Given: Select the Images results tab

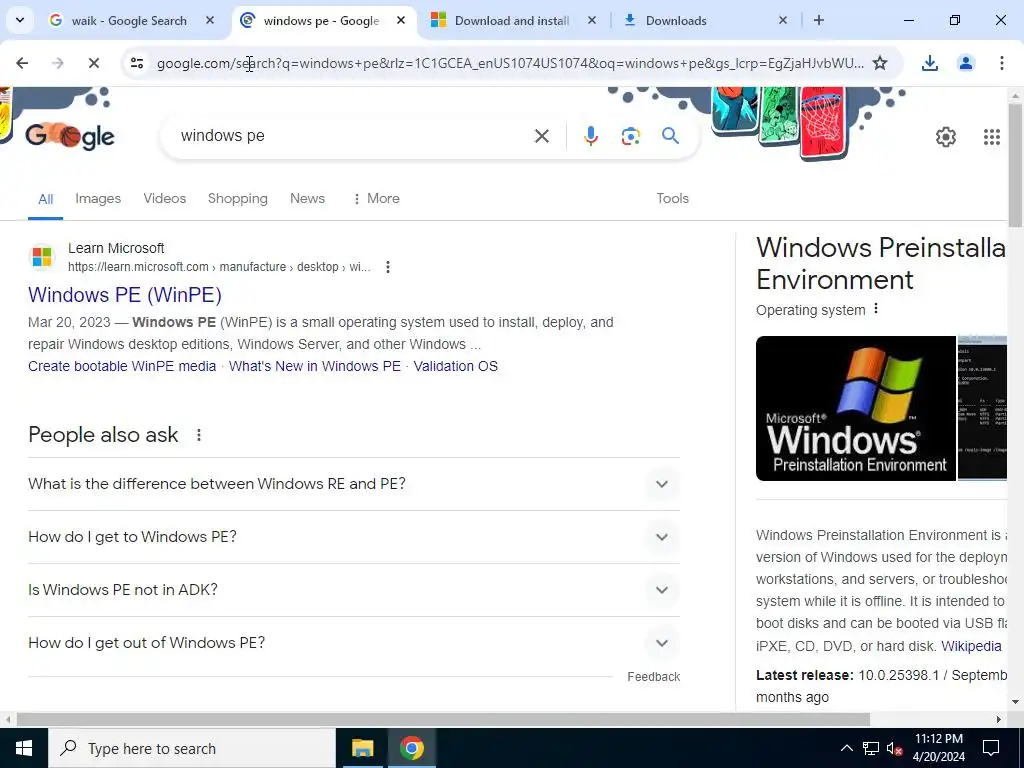Looking at the screenshot, I should click(98, 199).
